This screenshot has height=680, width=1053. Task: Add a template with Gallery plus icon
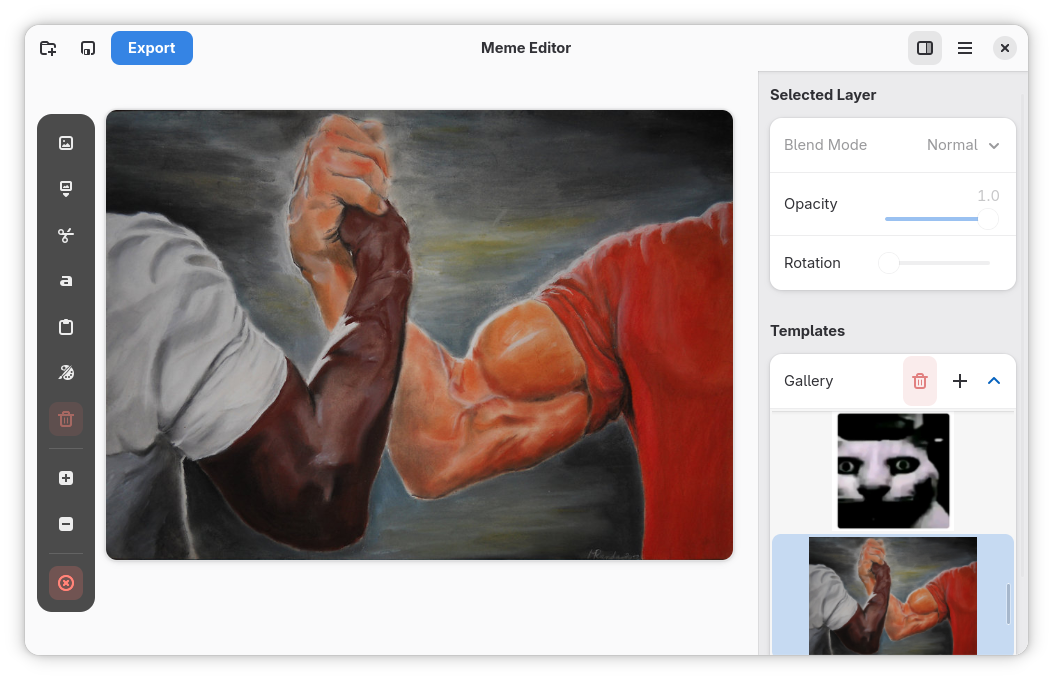coord(960,381)
